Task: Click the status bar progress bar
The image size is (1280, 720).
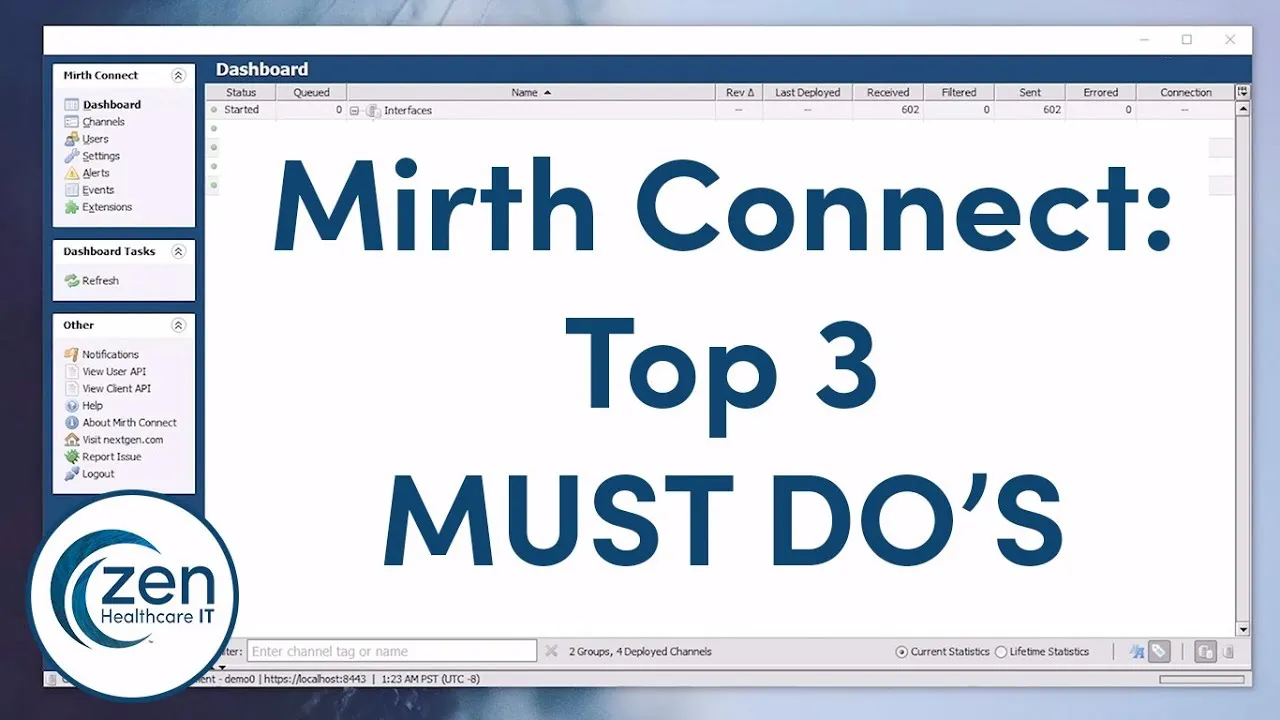Action: [1203, 680]
